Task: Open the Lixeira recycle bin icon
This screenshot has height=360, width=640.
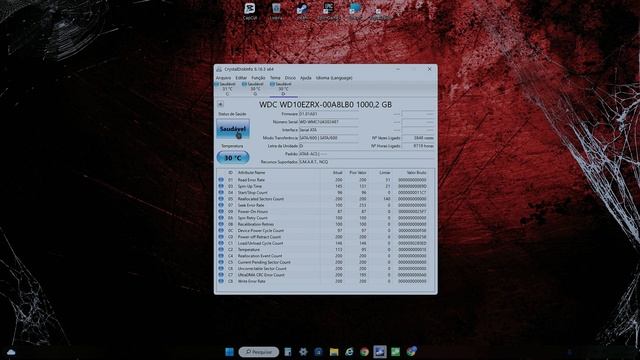Action: click(276, 11)
